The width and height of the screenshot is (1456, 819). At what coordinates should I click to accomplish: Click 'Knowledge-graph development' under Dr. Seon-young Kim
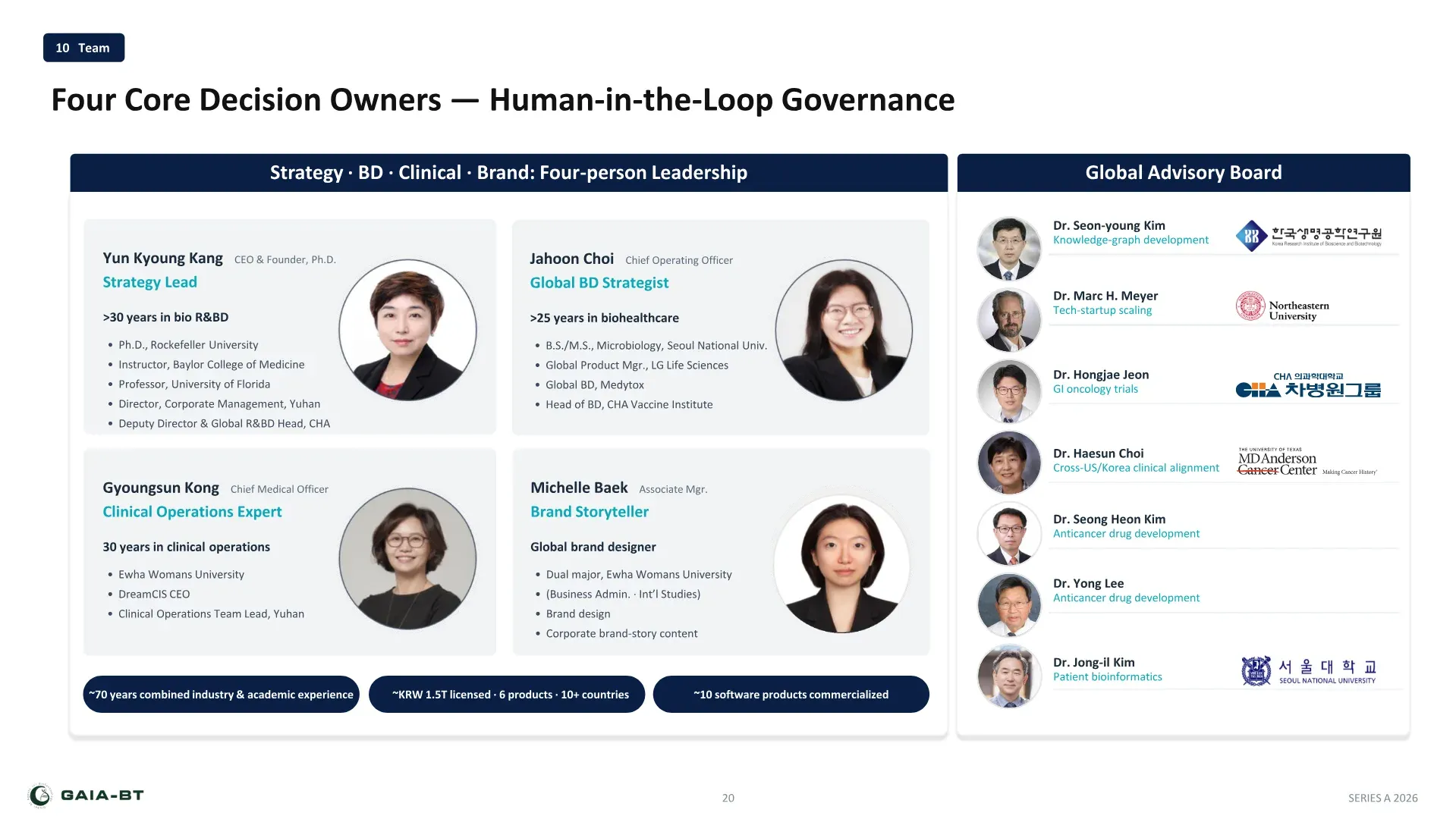coord(1131,240)
